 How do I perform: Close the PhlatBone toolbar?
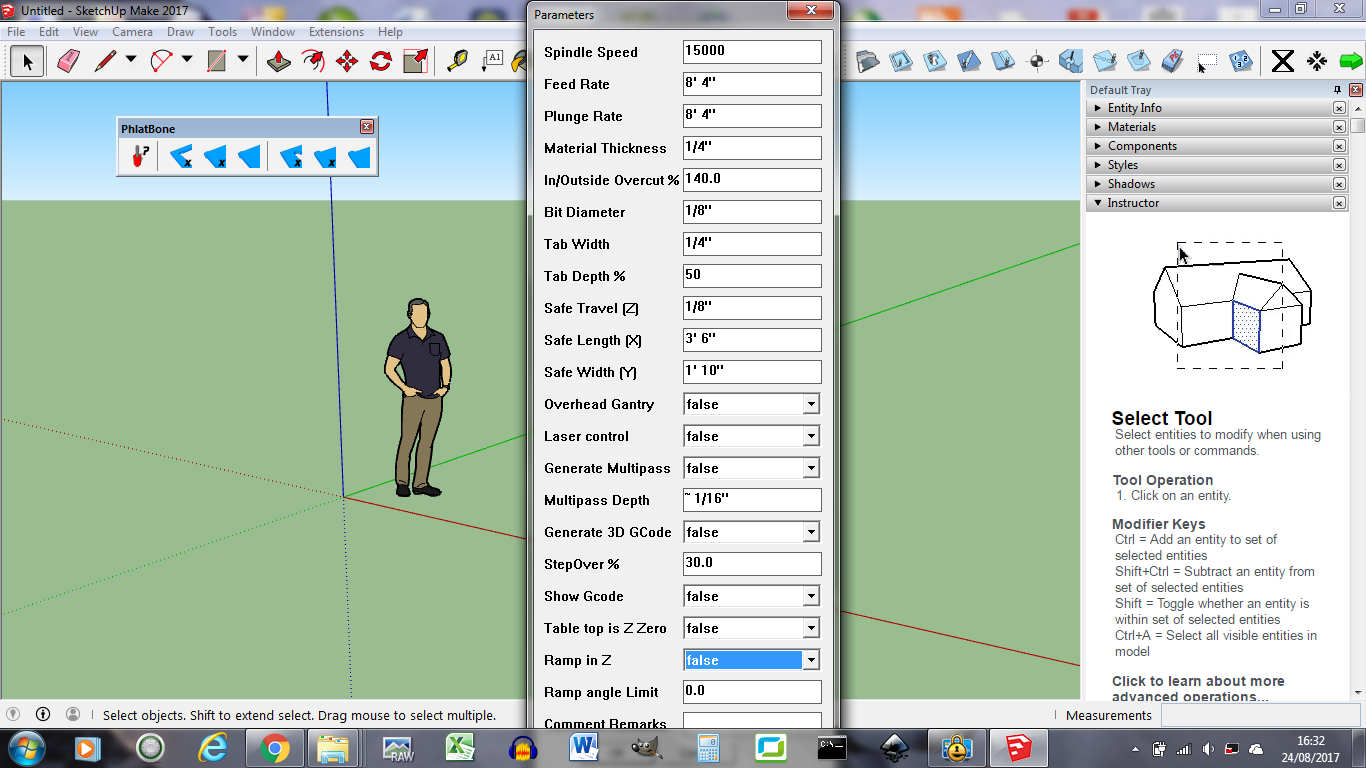coord(367,127)
